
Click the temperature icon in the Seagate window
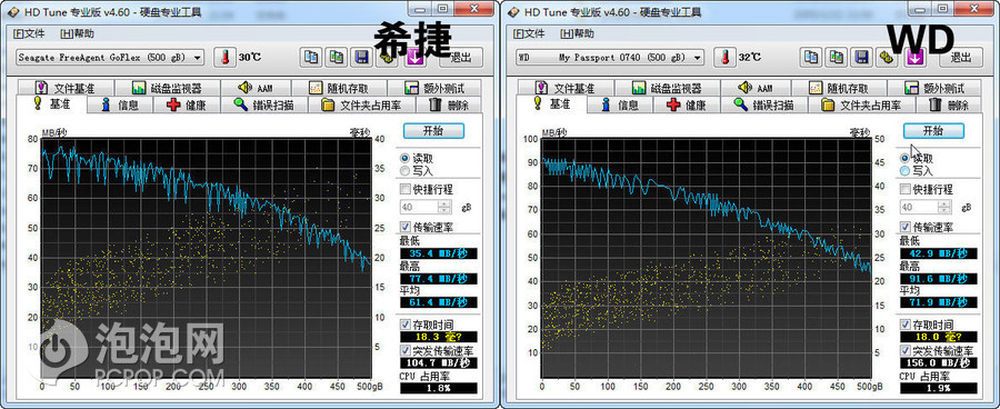point(224,57)
